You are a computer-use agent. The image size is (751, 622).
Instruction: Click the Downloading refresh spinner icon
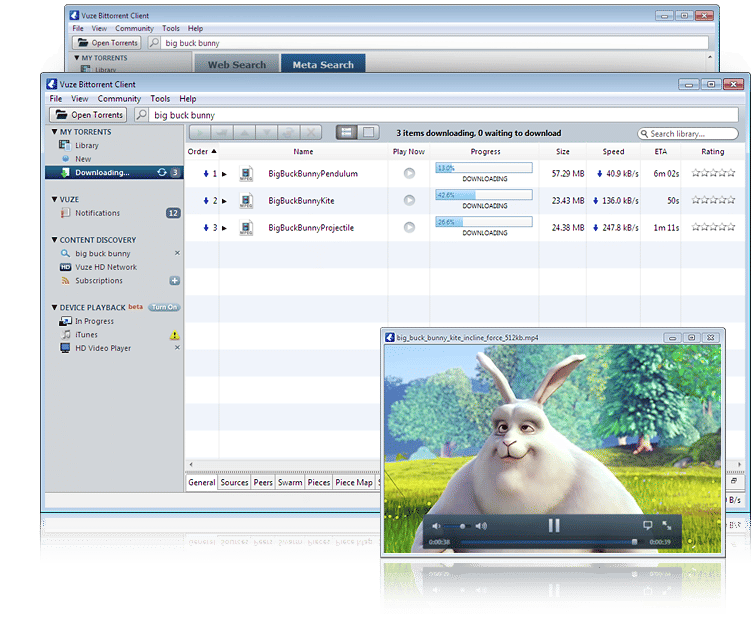pos(162,172)
